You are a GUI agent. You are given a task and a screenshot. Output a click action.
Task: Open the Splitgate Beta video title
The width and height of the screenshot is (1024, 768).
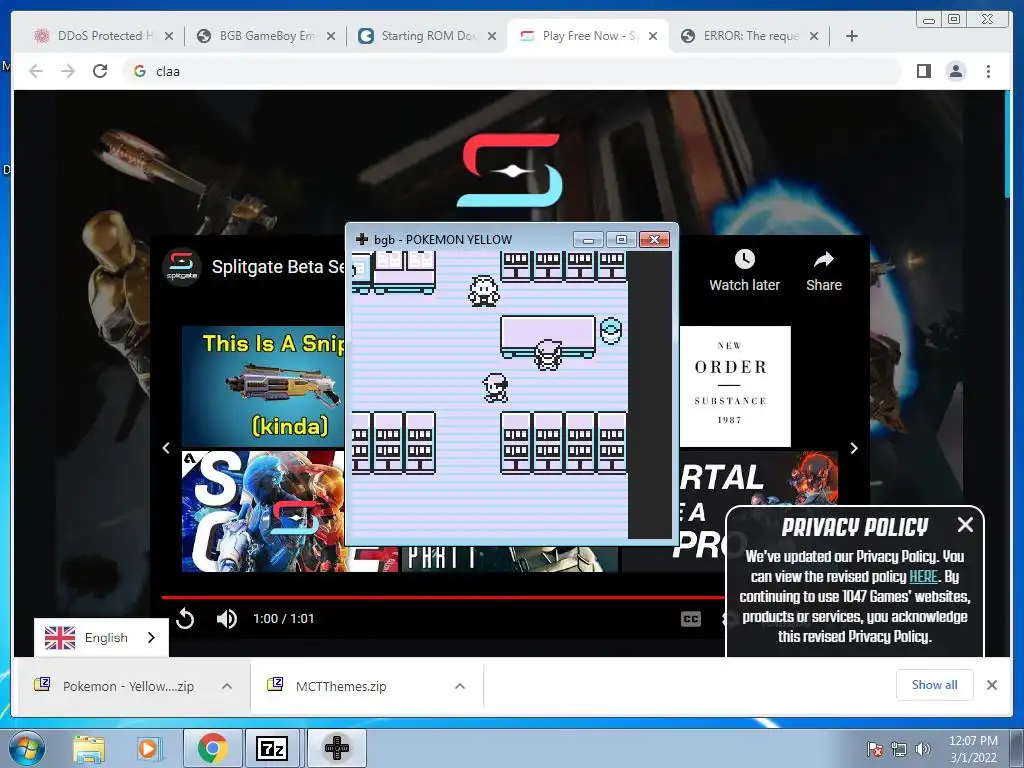point(278,266)
